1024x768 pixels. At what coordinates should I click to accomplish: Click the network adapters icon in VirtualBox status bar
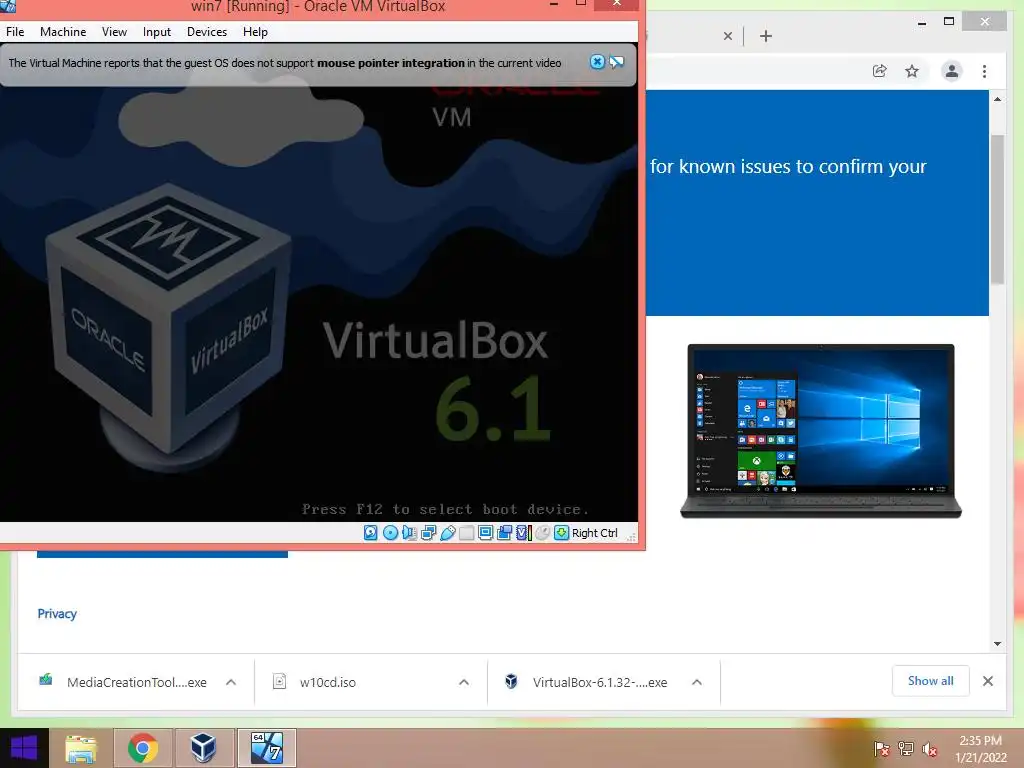click(x=428, y=533)
